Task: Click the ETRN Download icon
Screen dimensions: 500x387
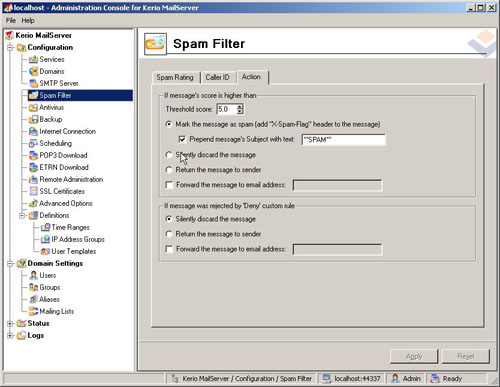Action: 33,167
